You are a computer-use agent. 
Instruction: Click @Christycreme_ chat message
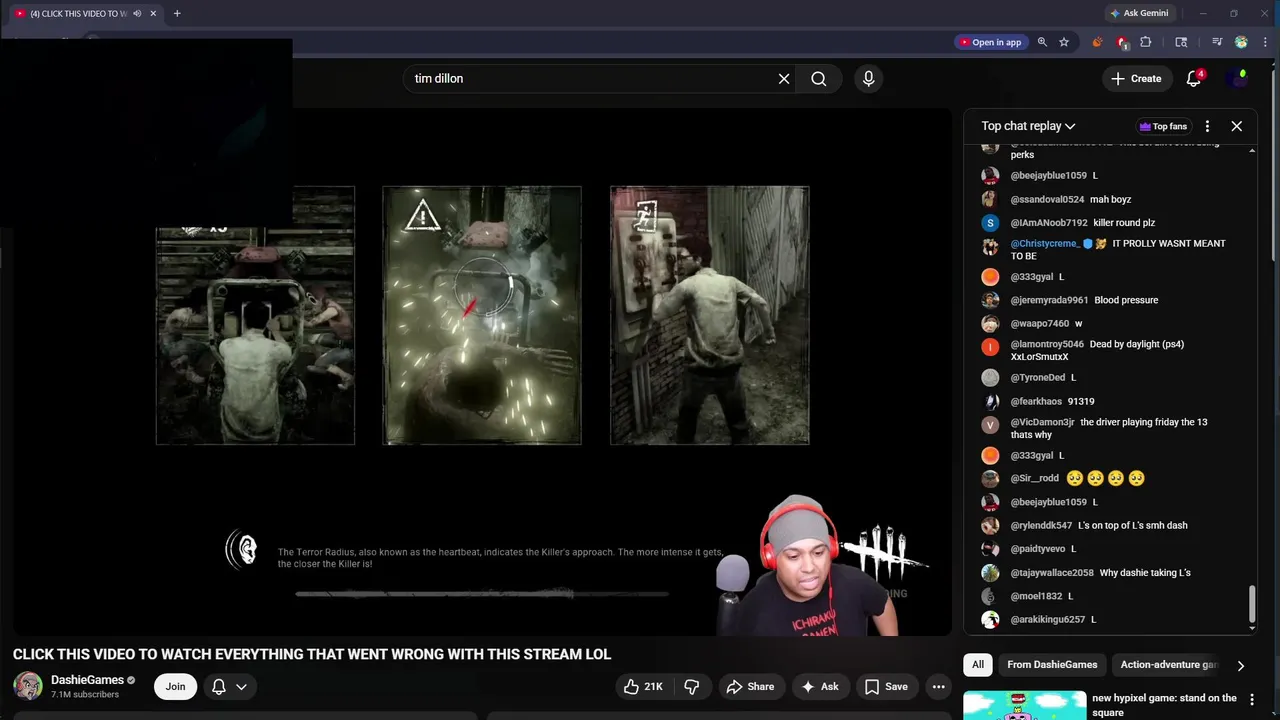point(1110,249)
